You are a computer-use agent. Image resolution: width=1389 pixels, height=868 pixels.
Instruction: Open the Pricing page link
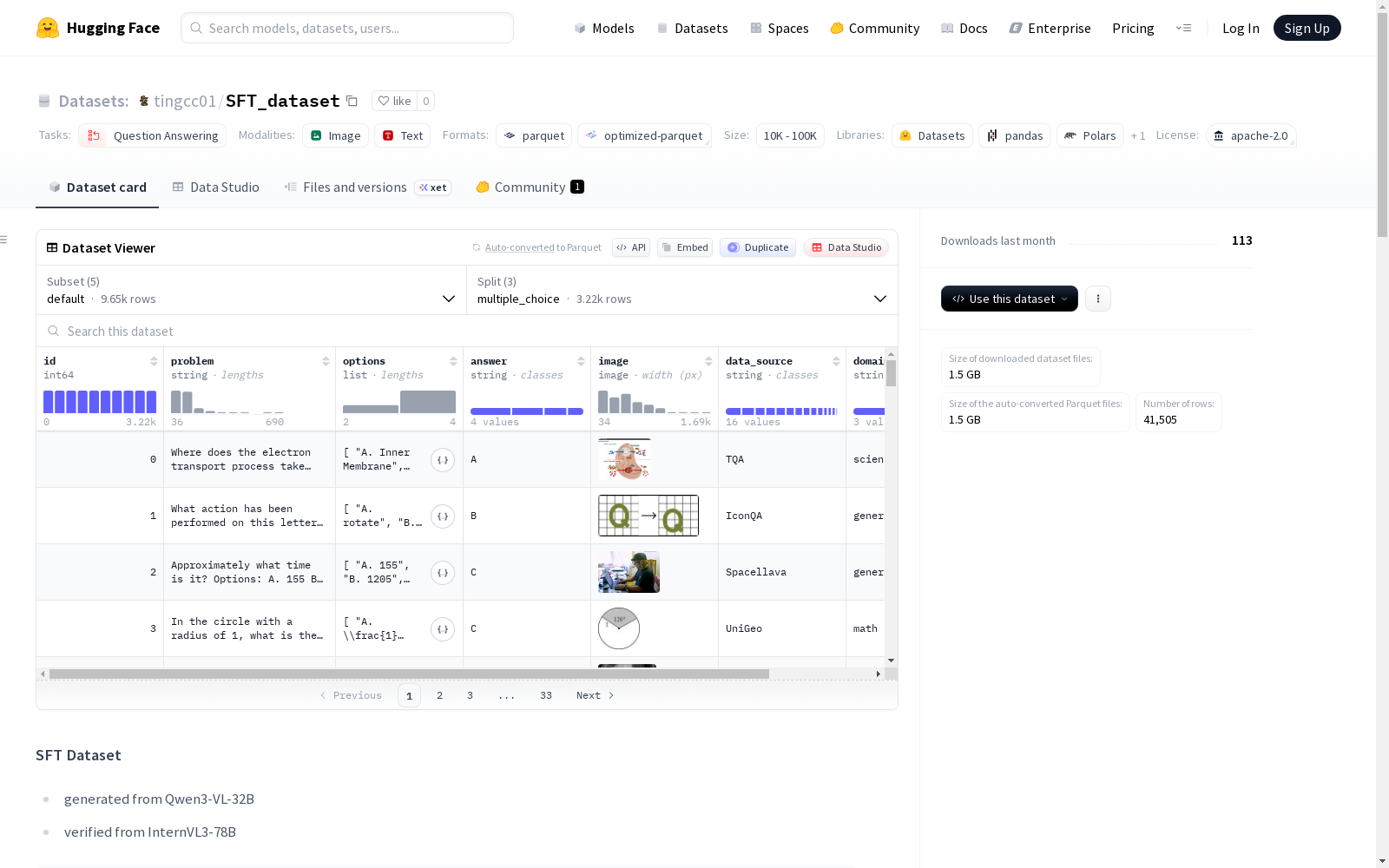click(1133, 28)
